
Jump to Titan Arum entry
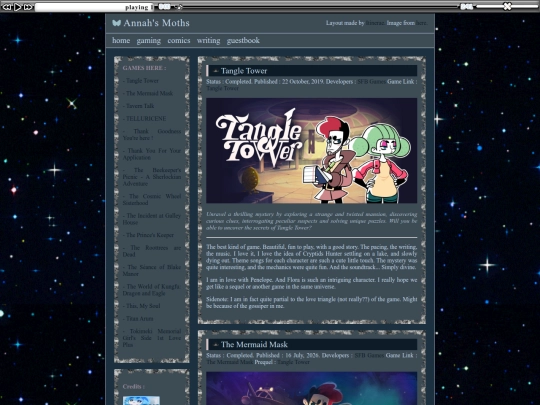[139, 319]
